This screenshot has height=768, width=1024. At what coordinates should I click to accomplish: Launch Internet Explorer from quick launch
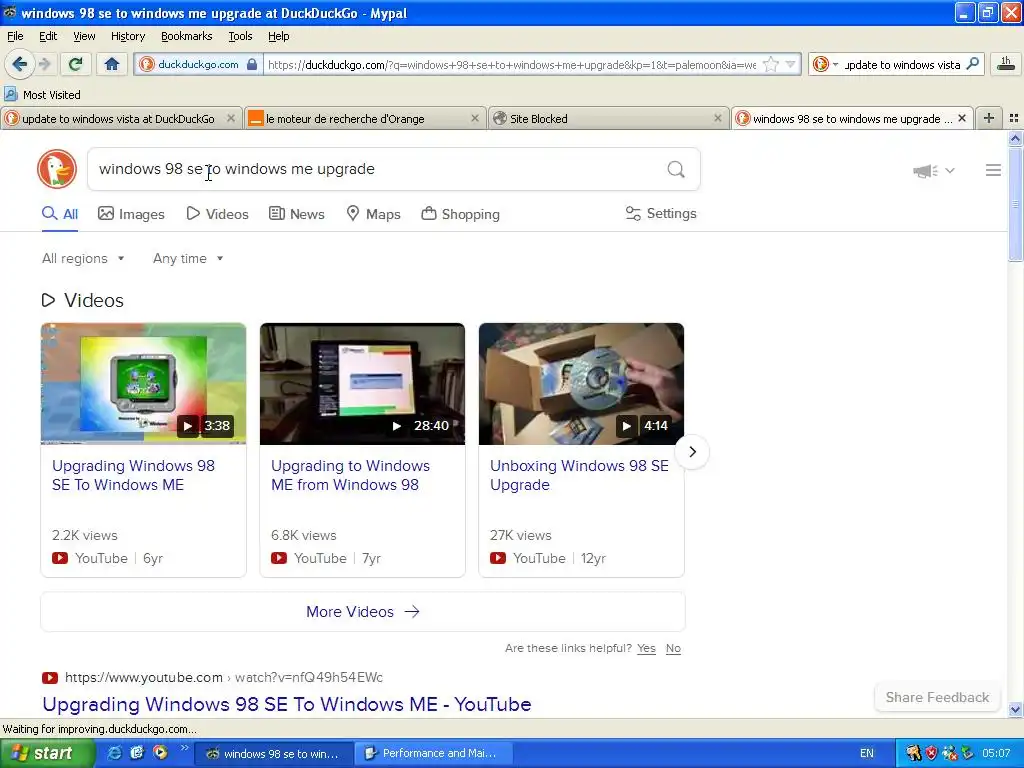click(114, 753)
